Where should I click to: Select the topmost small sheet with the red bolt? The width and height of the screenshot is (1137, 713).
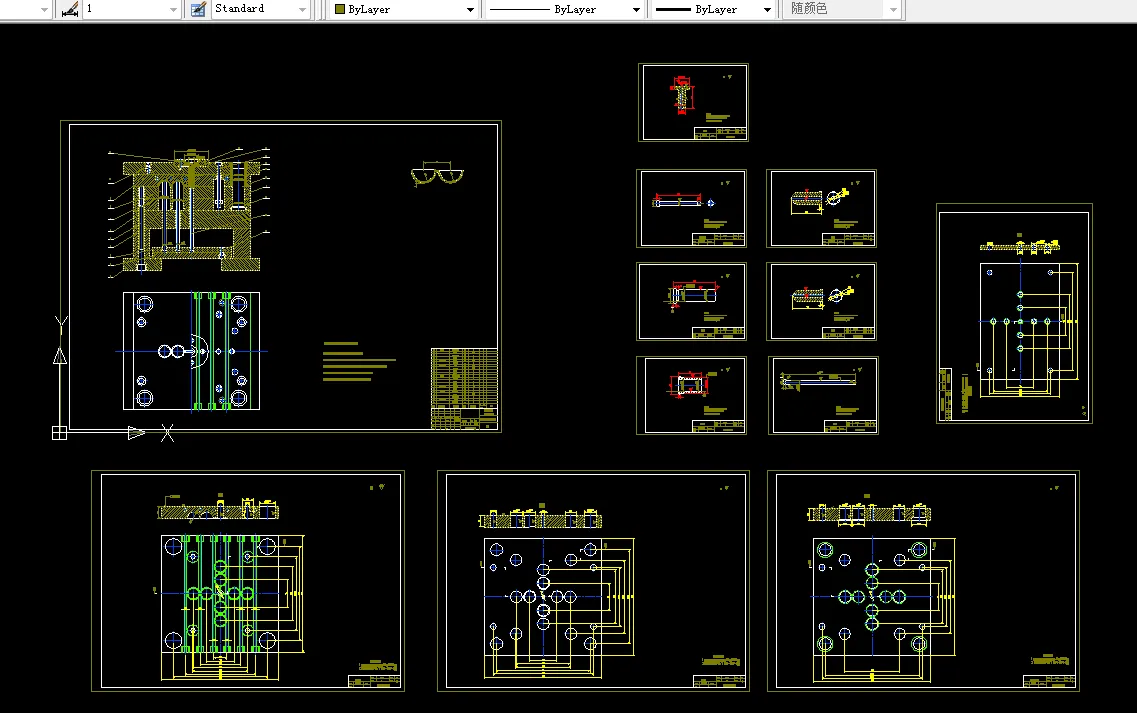click(693, 102)
